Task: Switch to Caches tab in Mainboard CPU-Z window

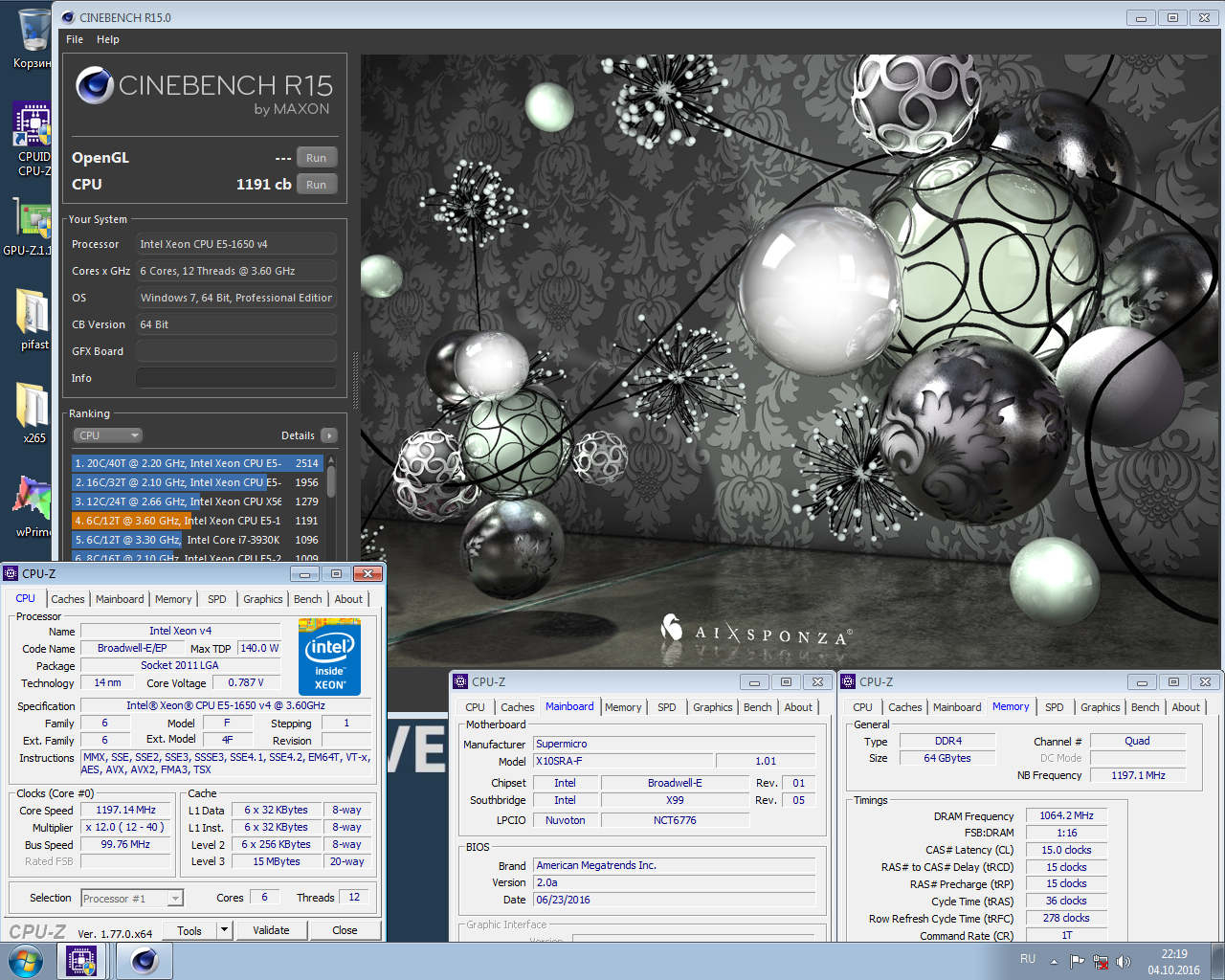Action: pyautogui.click(x=518, y=707)
